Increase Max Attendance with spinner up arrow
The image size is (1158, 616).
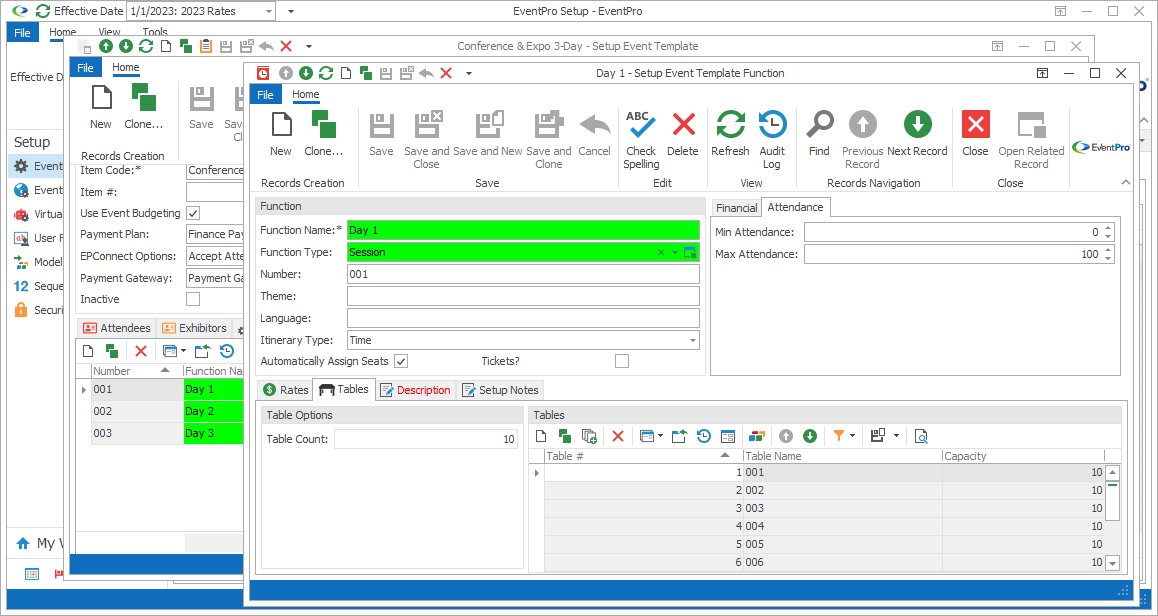1108,250
